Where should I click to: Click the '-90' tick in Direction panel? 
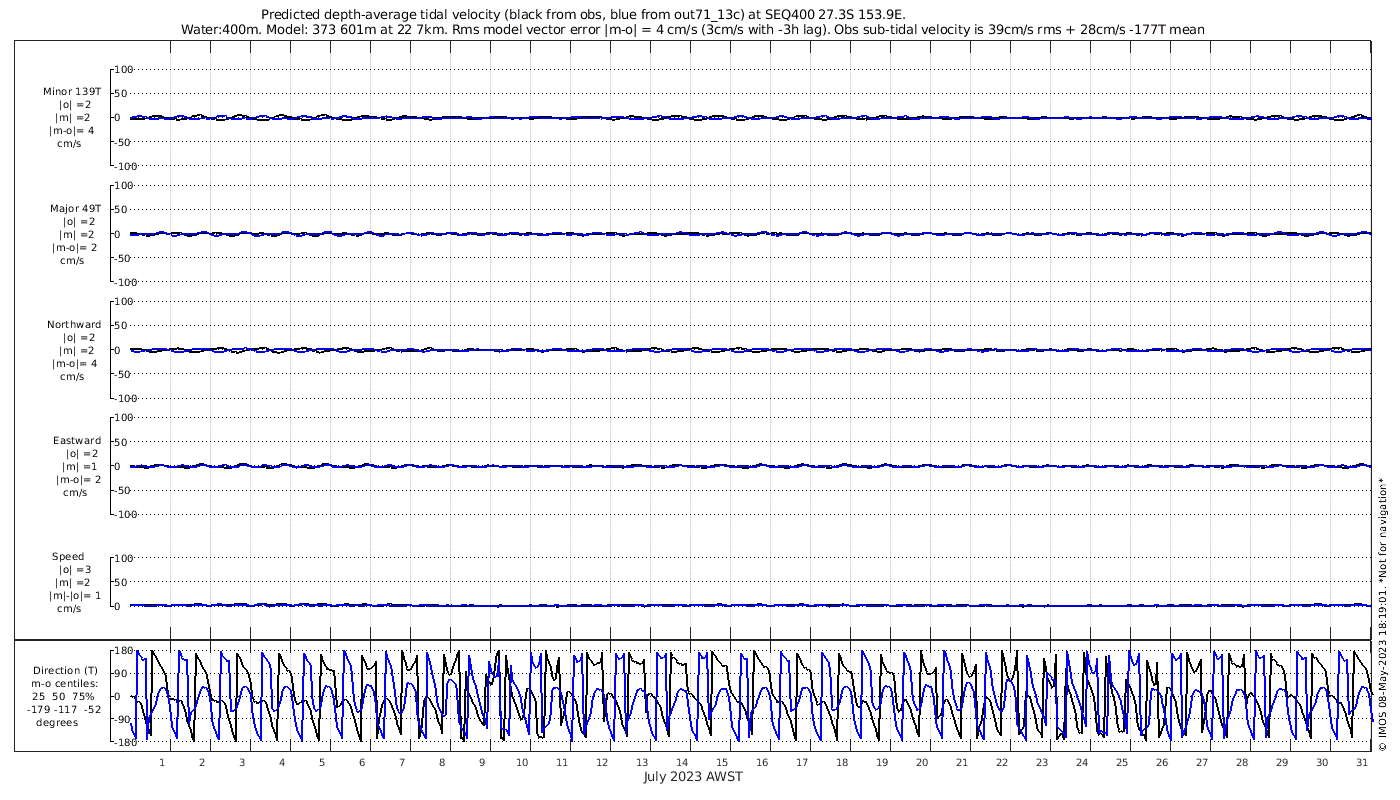(x=123, y=720)
